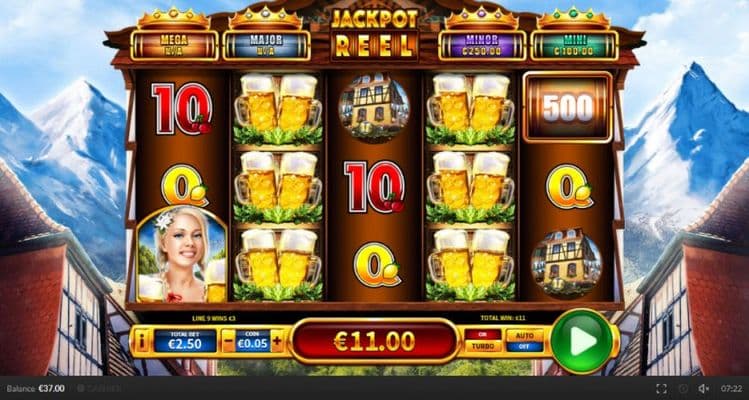Click the Total Bet €2.50 display
Image resolution: width=749 pixels, height=400 pixels.
[x=185, y=341]
